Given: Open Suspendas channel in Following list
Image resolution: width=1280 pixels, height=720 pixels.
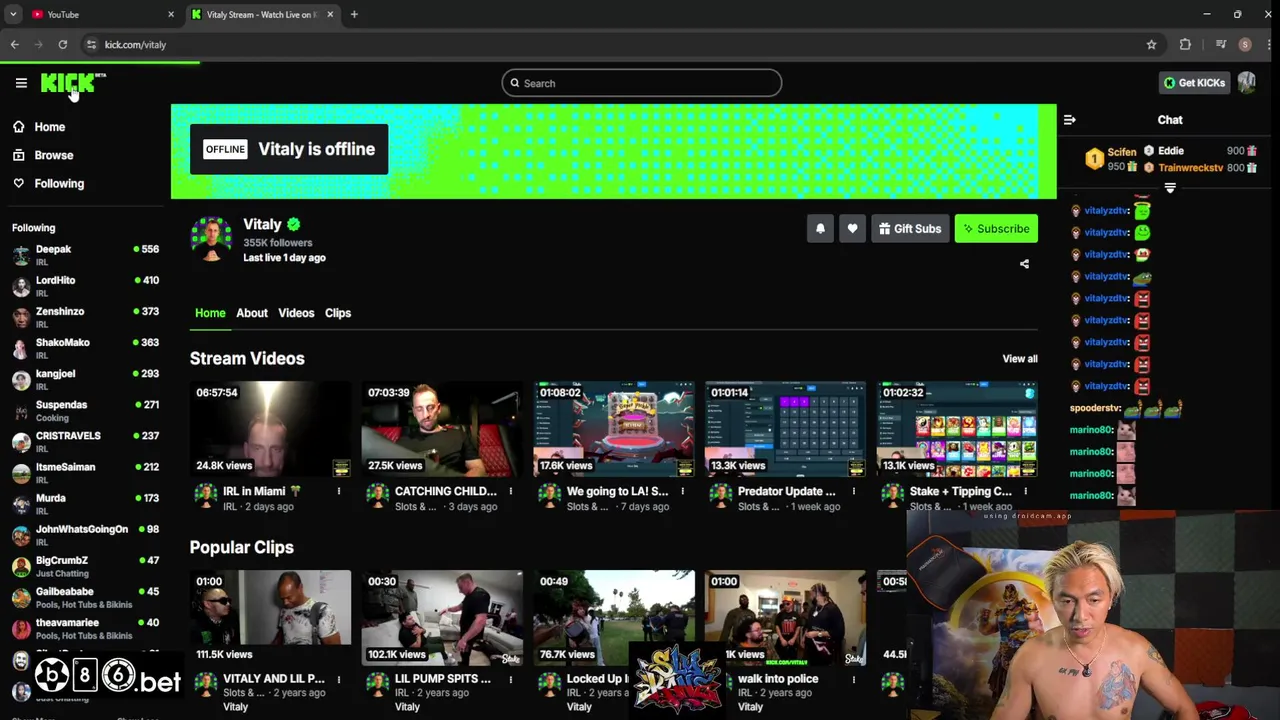Looking at the screenshot, I should click(x=85, y=410).
